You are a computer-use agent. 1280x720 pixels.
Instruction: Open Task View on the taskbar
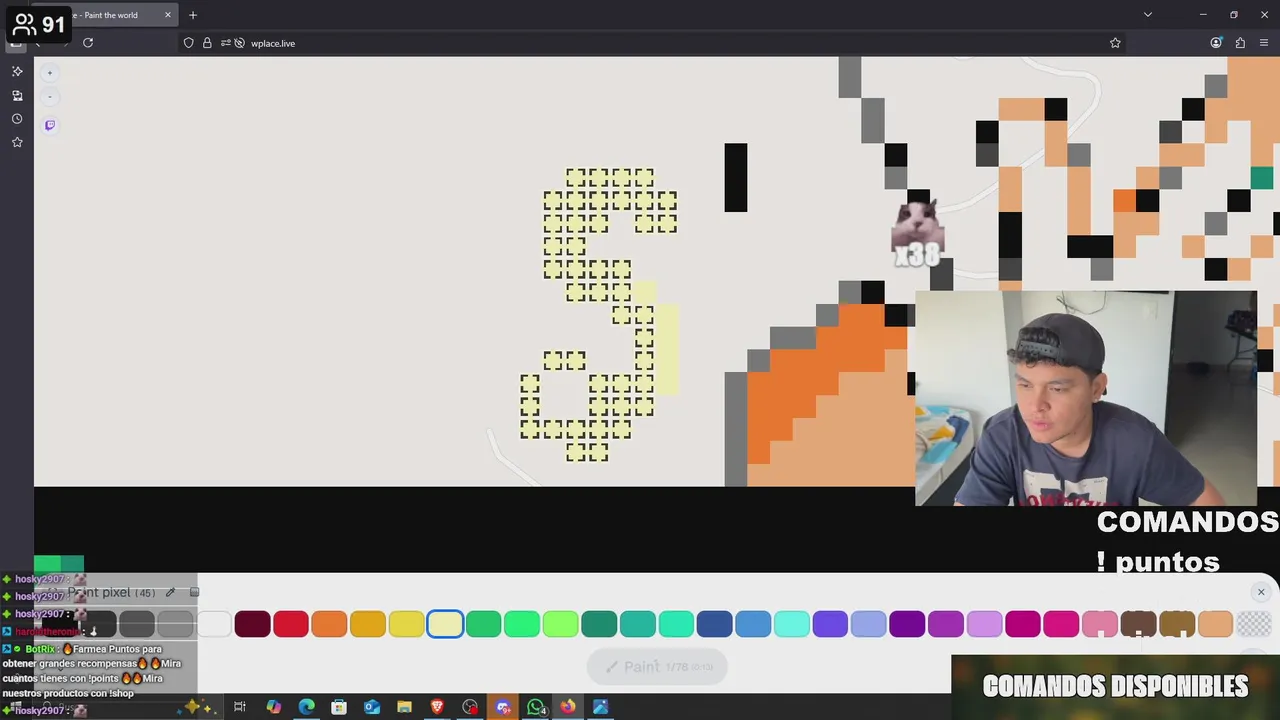(240, 707)
